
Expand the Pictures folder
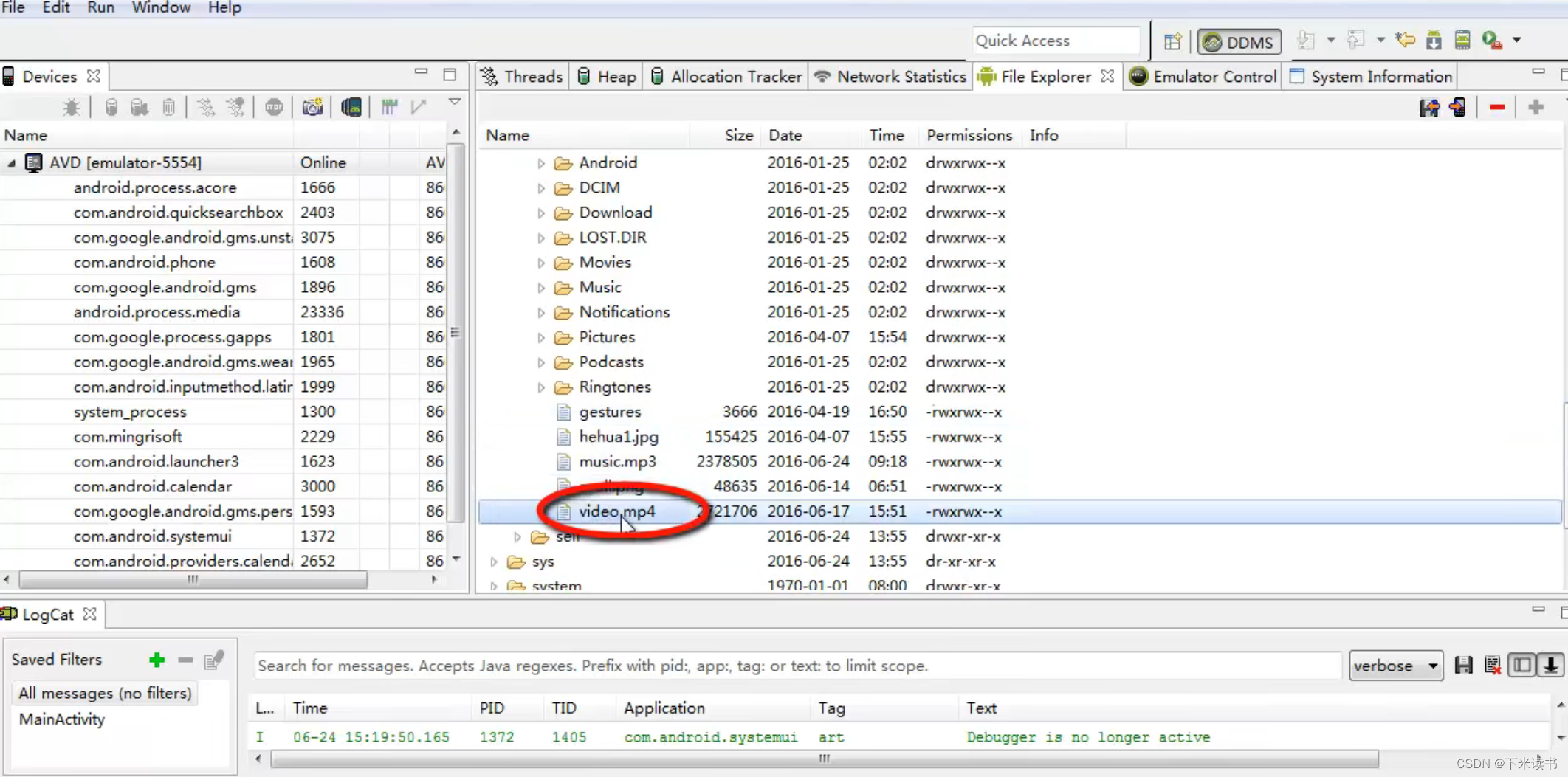point(540,337)
